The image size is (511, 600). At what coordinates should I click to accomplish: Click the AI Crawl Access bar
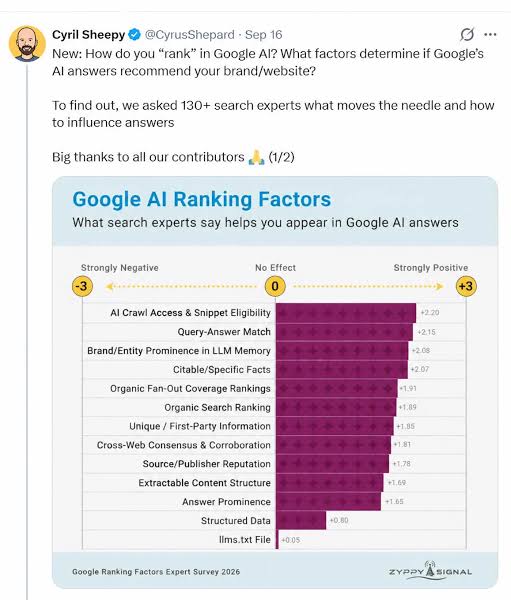click(x=346, y=313)
